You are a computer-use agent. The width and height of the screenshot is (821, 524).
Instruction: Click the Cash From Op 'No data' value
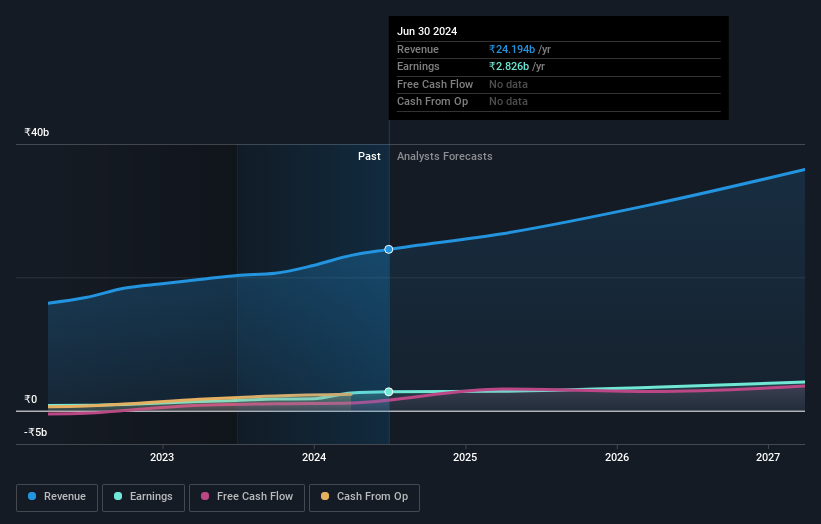coord(508,102)
